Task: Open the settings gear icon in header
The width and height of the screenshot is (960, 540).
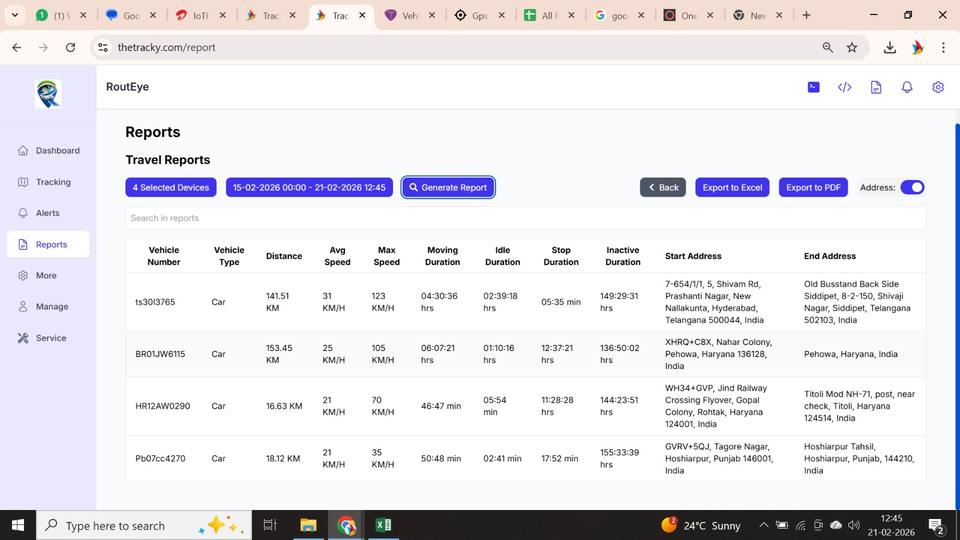Action: 938,87
